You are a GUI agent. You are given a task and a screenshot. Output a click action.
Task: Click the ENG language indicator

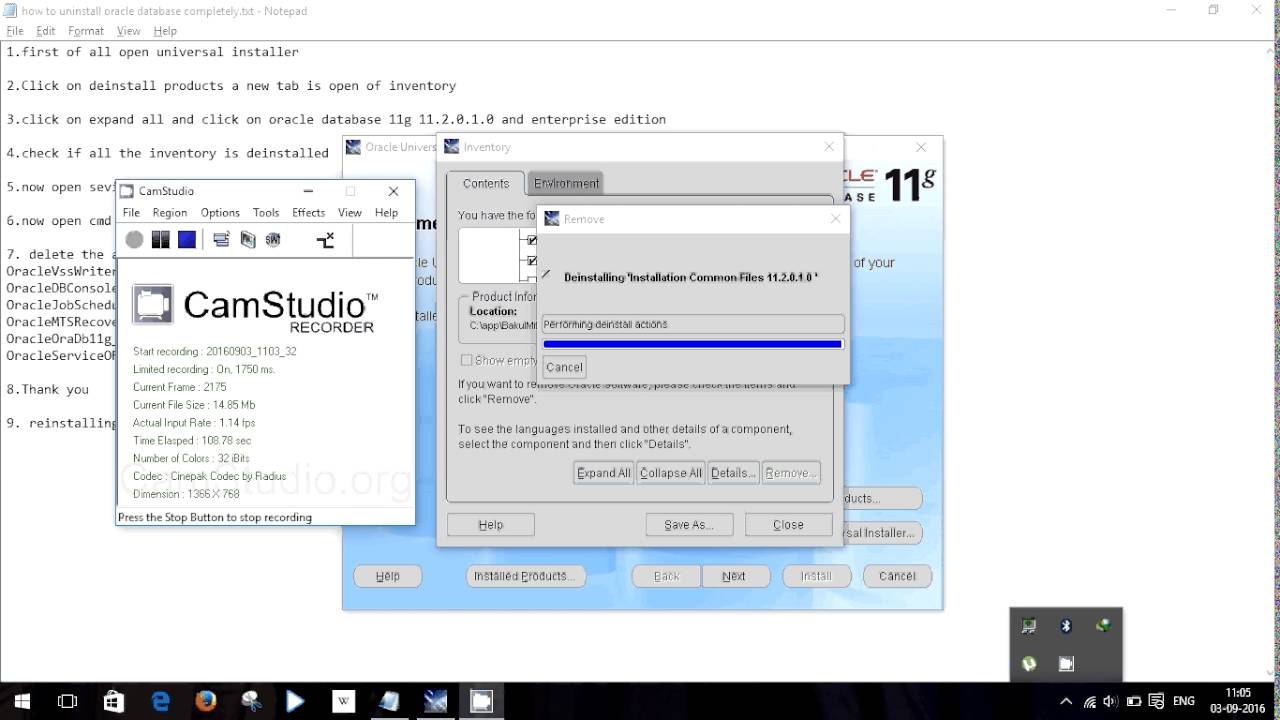click(x=1184, y=702)
